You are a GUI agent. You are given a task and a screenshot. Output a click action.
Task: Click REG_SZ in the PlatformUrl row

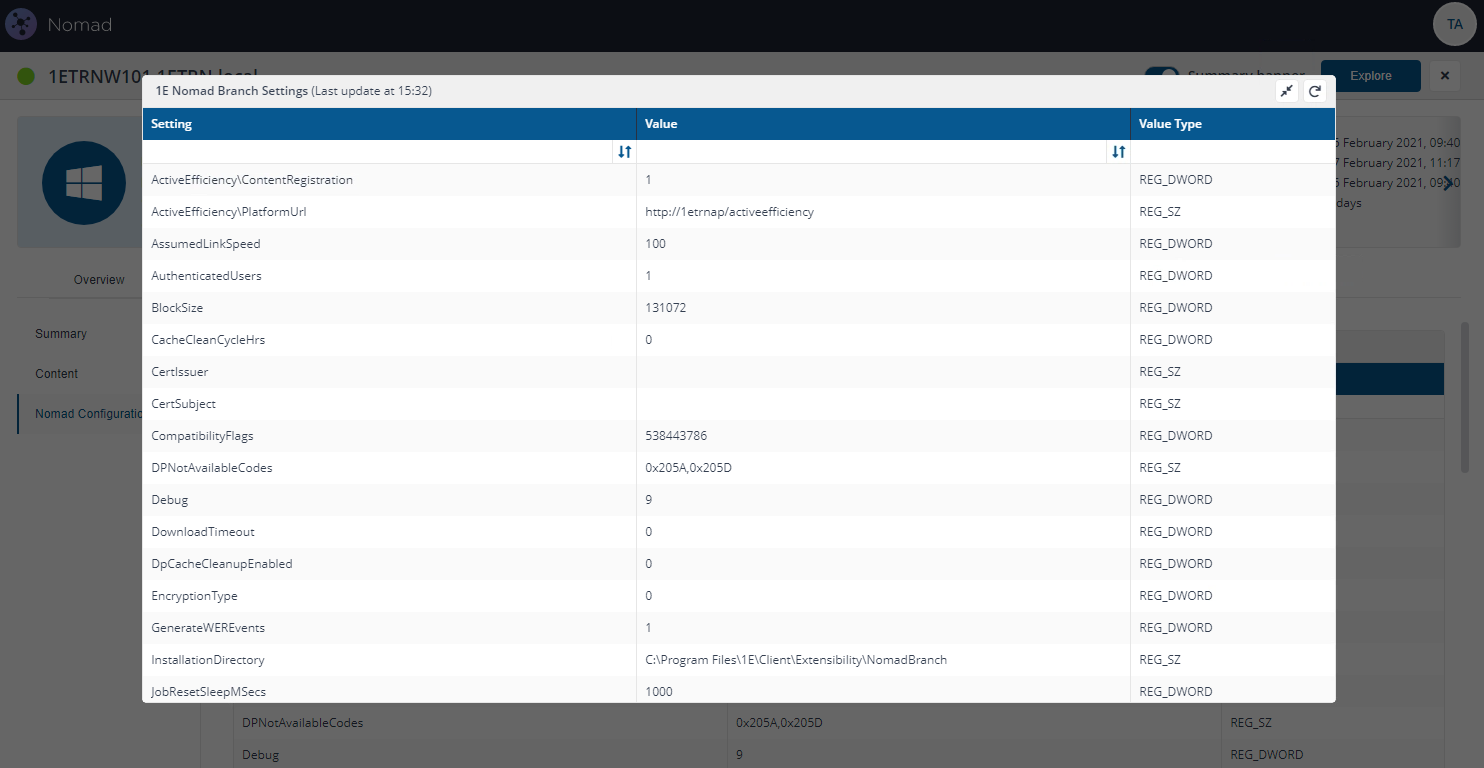click(x=1160, y=212)
